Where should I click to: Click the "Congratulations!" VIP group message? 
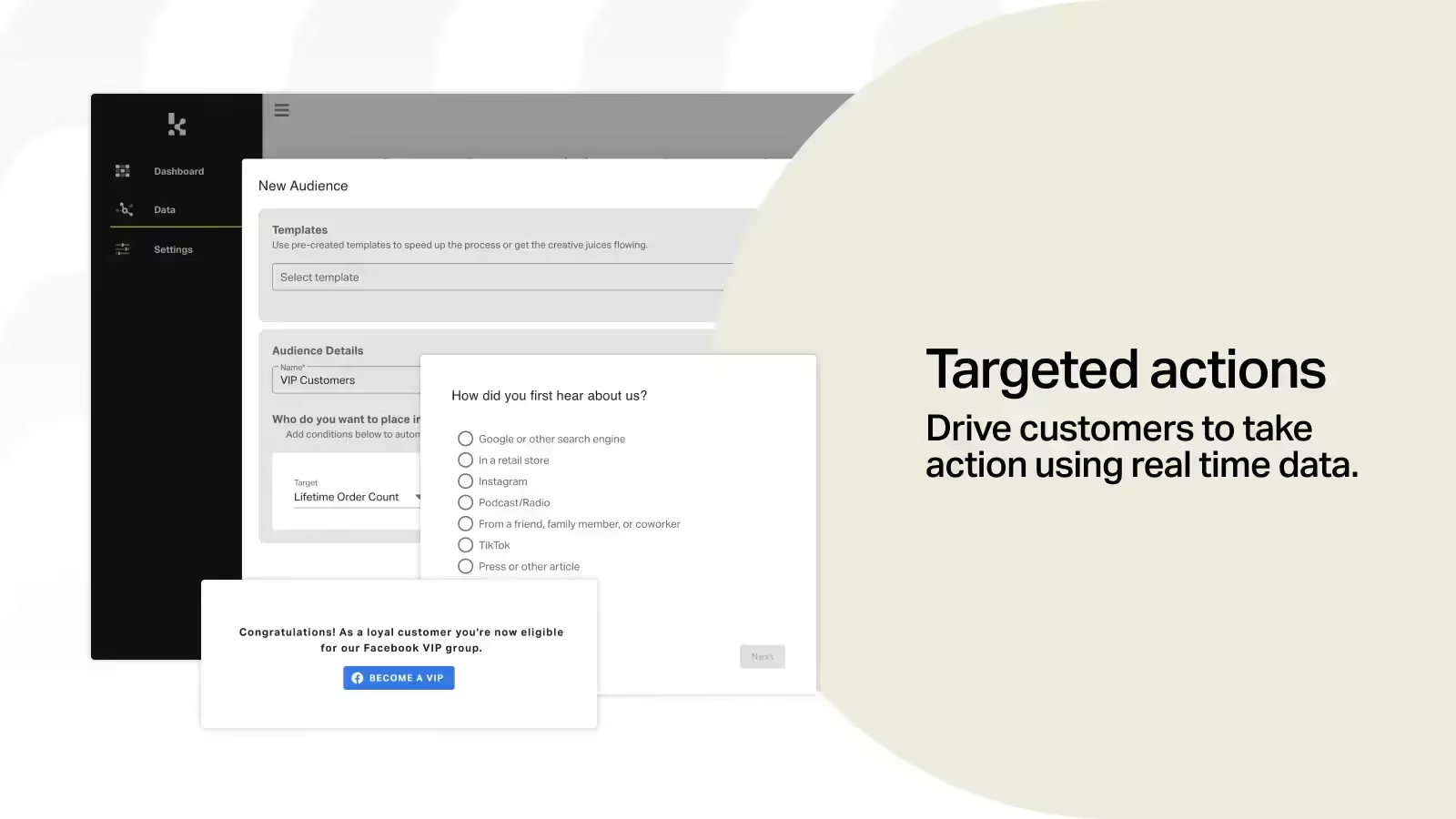(x=401, y=640)
